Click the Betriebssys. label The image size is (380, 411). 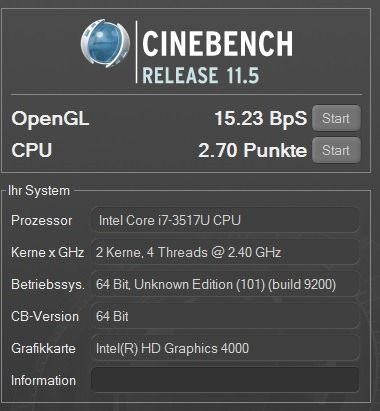tap(48, 285)
